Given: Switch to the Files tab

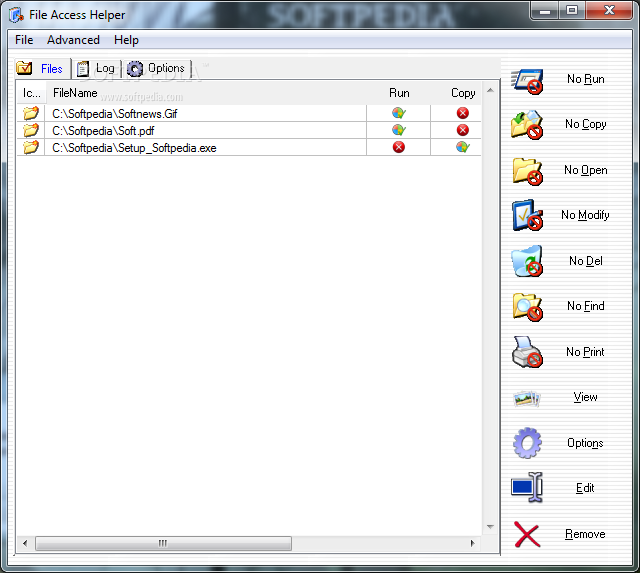Looking at the screenshot, I should [42, 69].
